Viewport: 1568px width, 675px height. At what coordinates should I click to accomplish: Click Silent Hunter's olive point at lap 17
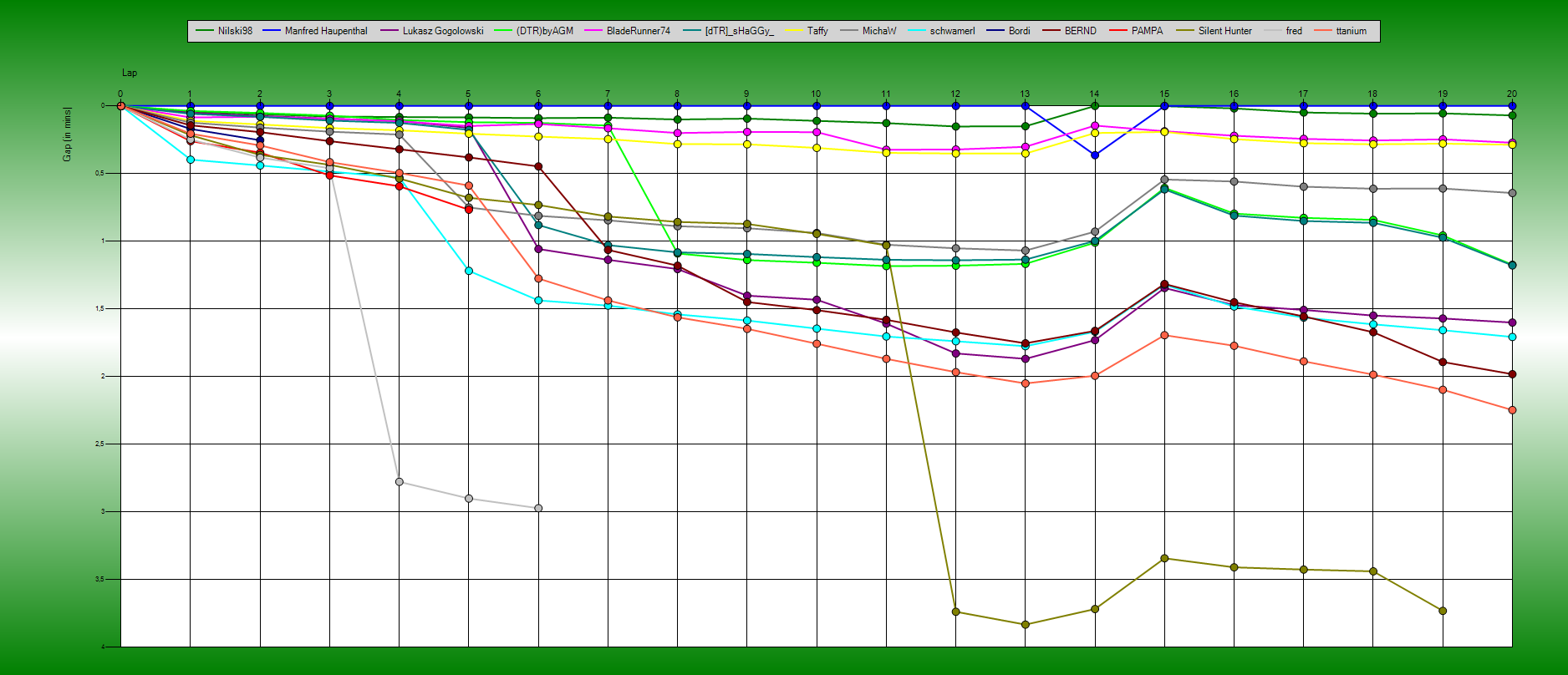coord(1304,570)
